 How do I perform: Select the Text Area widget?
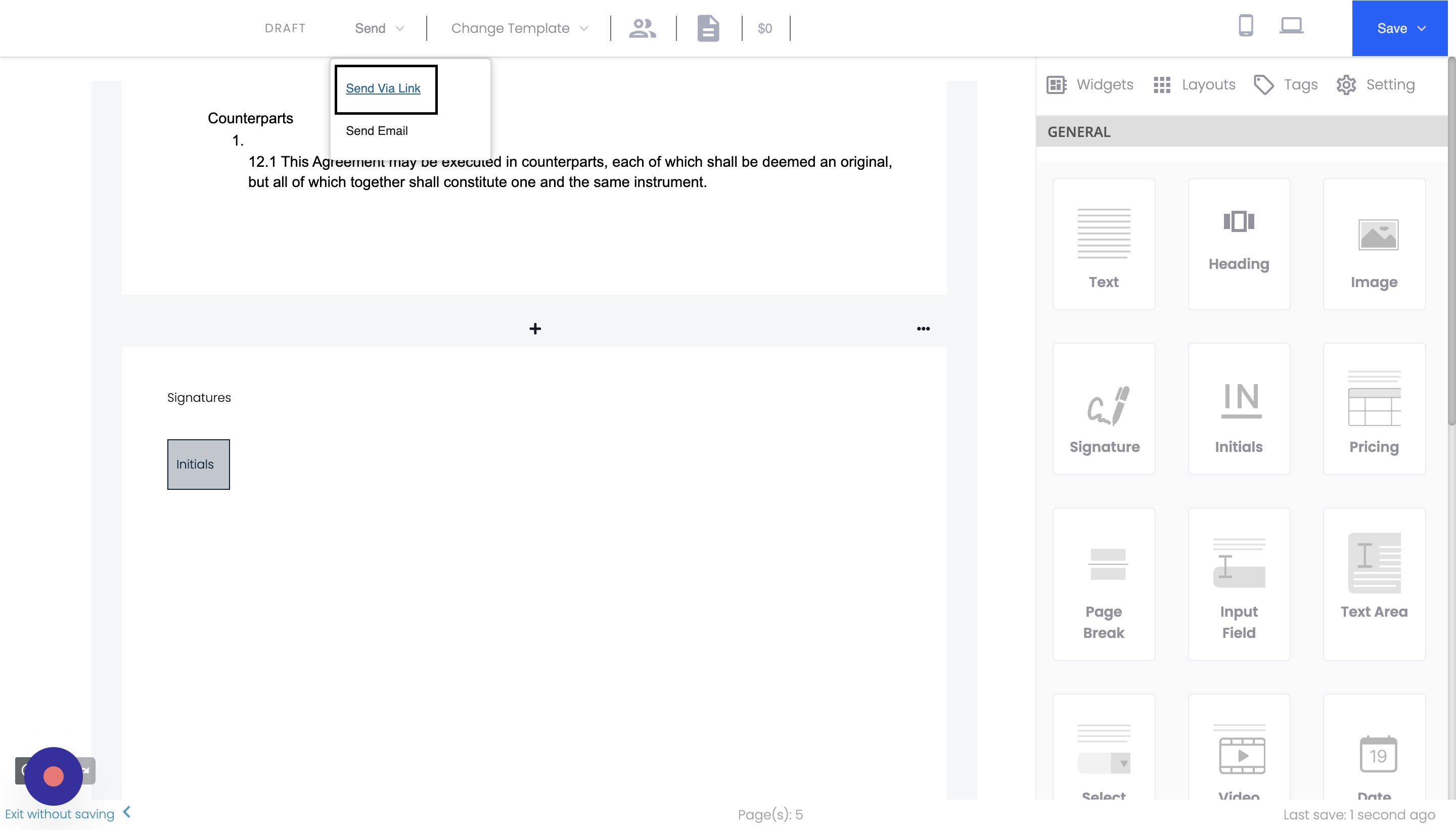pos(1373,584)
